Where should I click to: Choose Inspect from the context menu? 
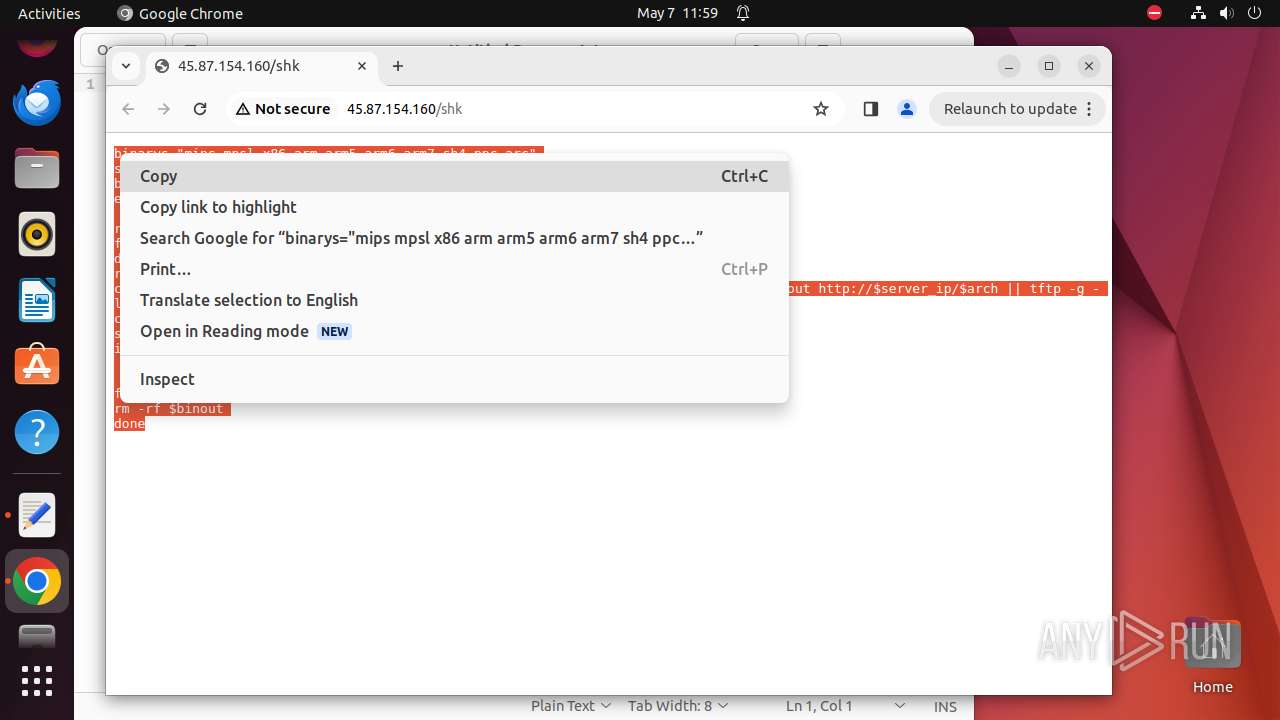click(453, 379)
